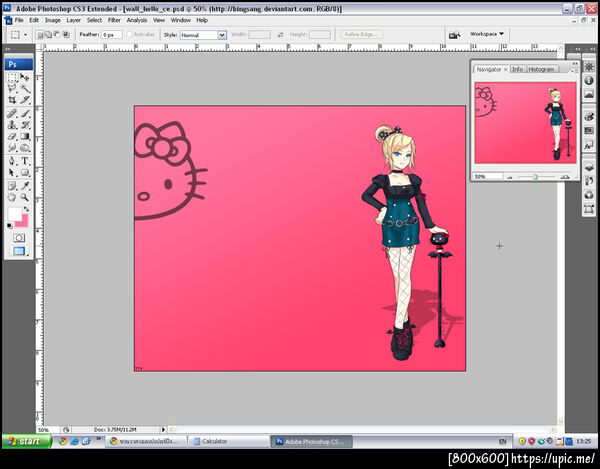Collapse the Navigator panel group

[x=575, y=63]
